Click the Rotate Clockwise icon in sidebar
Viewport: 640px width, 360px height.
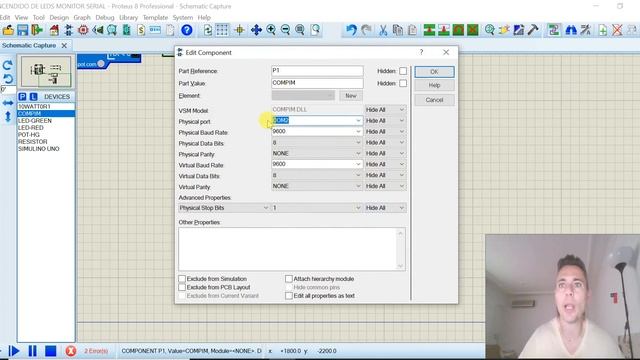[x=7, y=65]
